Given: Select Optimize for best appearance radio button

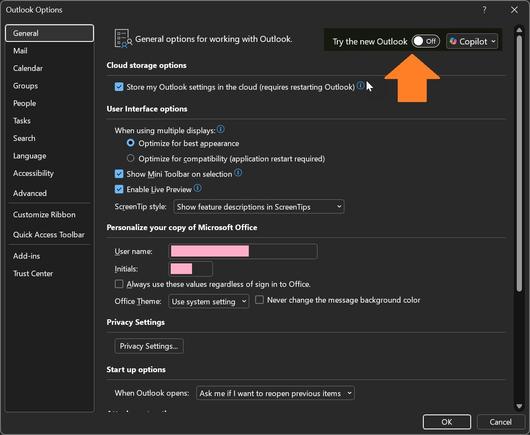Looking at the screenshot, I should [x=130, y=143].
